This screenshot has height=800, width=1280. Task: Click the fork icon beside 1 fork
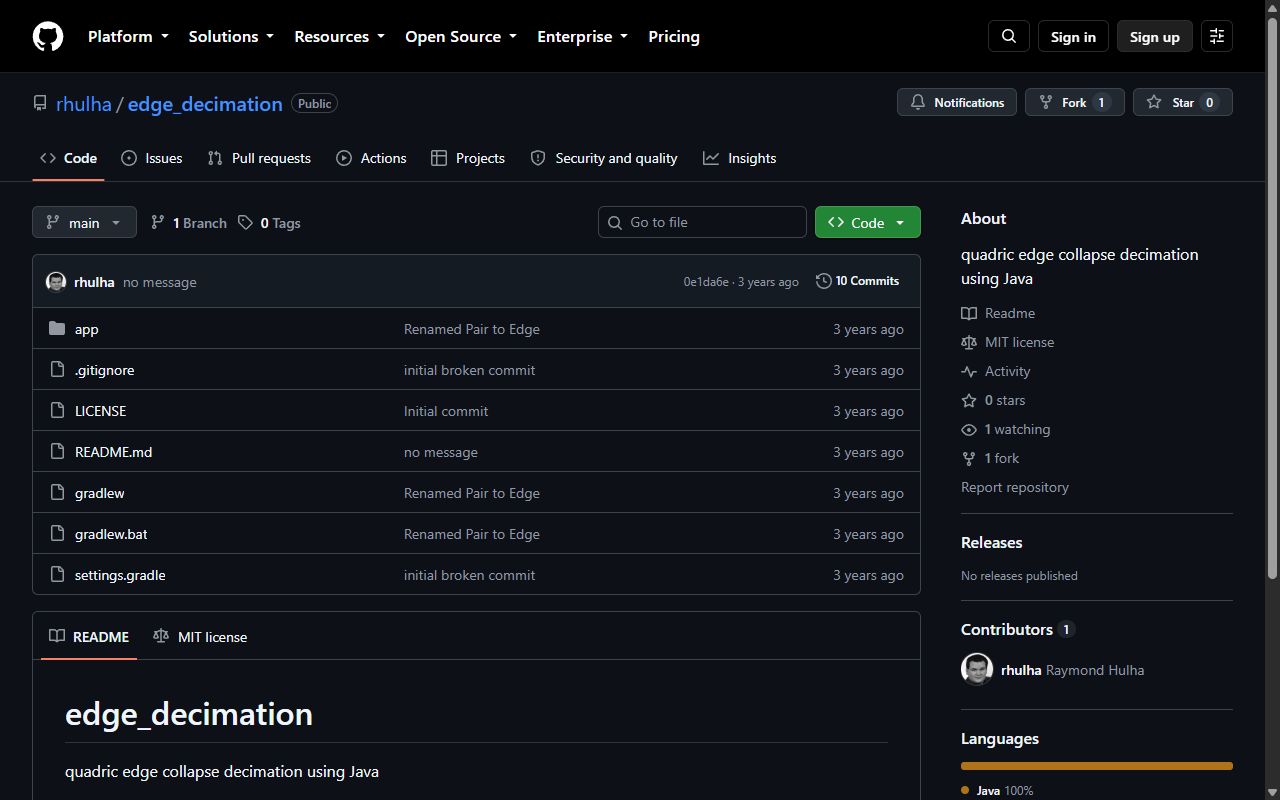point(969,458)
